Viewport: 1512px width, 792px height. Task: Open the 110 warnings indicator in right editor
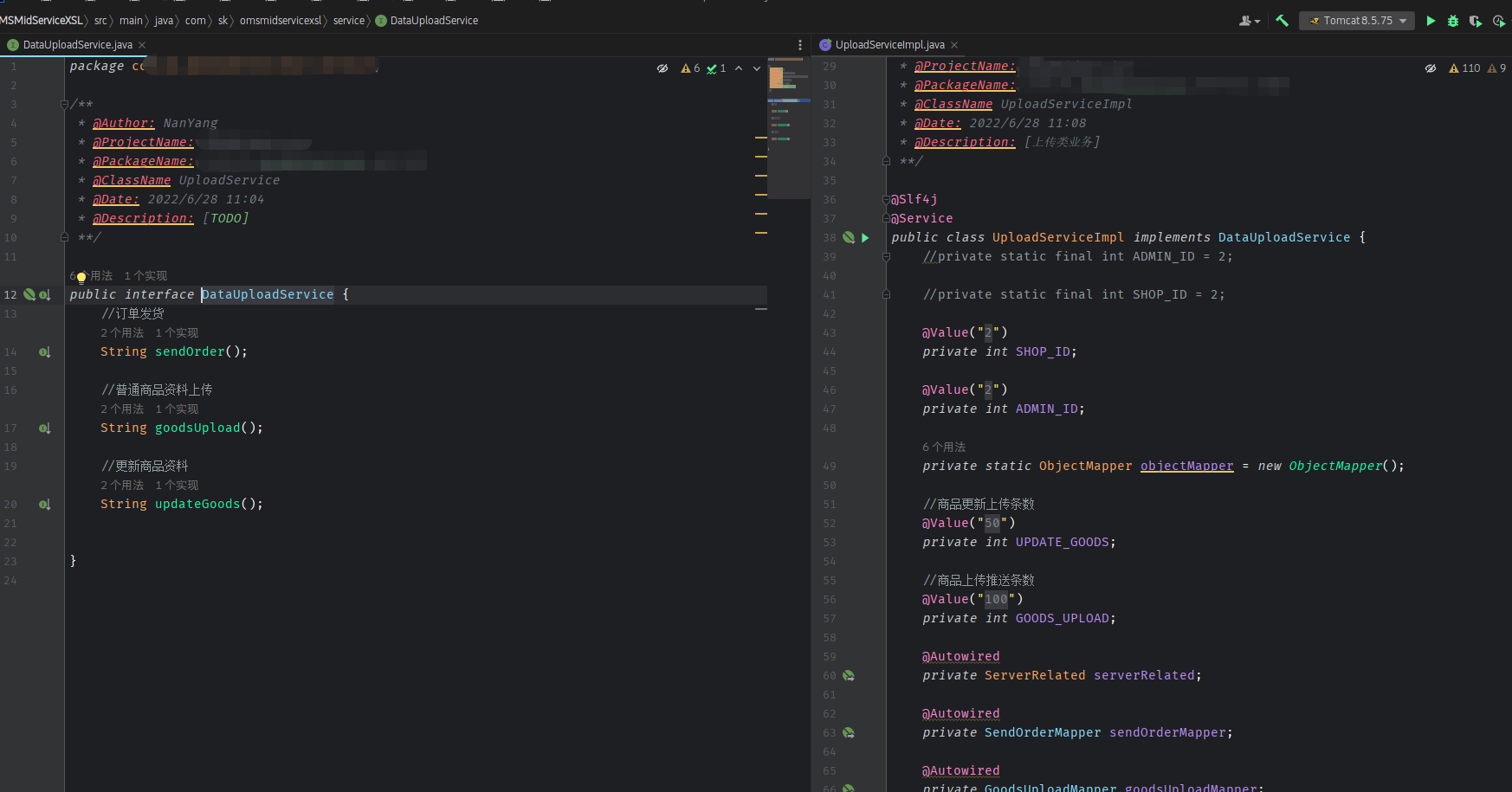pos(1464,68)
